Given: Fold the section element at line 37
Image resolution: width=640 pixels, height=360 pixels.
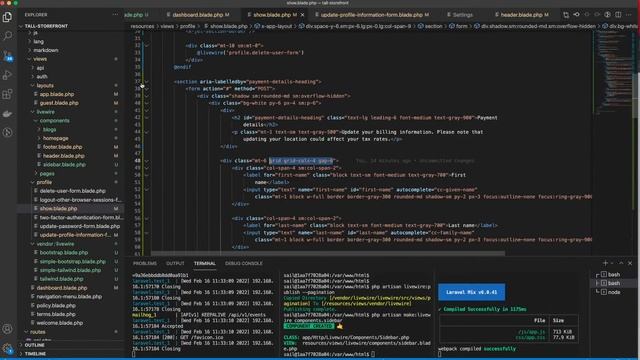Looking at the screenshot, I should 147,82.
